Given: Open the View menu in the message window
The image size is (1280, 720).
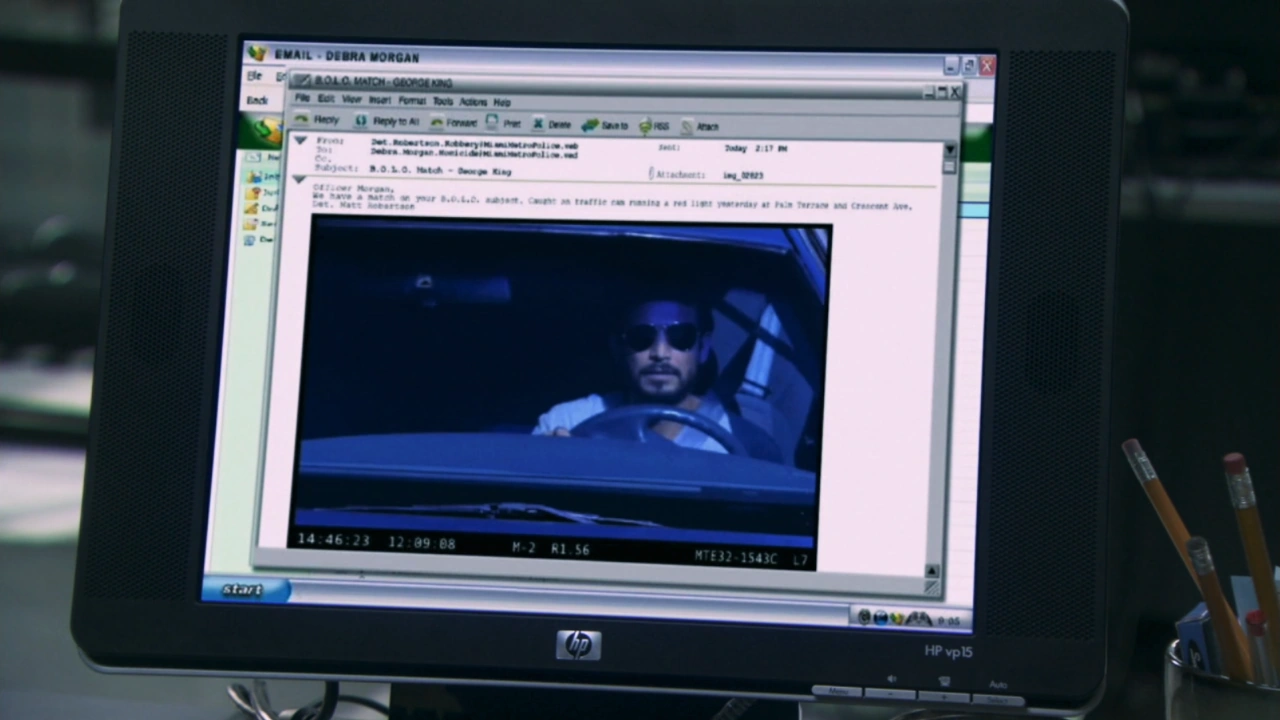Looking at the screenshot, I should (x=352, y=99).
